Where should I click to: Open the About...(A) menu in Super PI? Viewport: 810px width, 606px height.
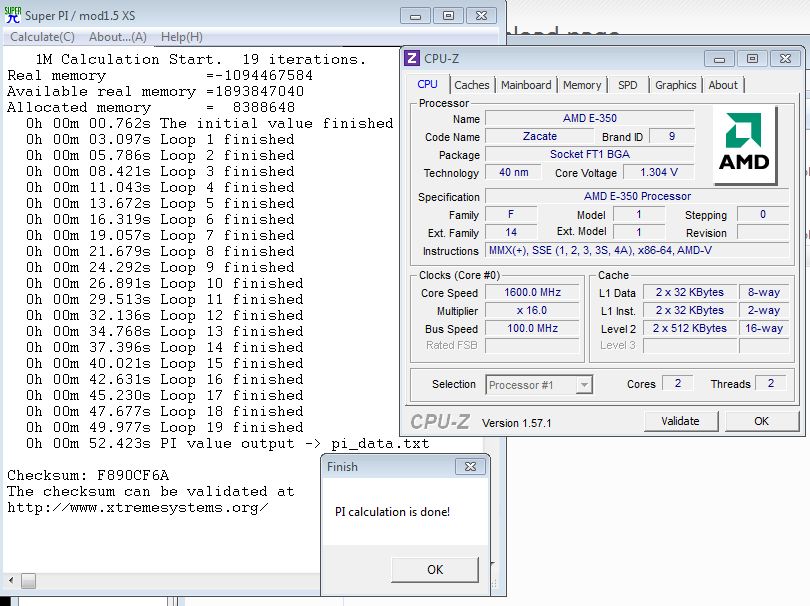tap(118, 37)
